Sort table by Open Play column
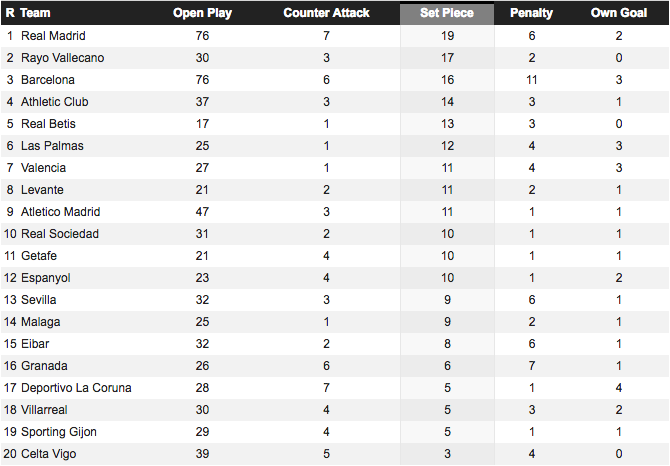Screen dimensions: 670x466 (x=203, y=13)
